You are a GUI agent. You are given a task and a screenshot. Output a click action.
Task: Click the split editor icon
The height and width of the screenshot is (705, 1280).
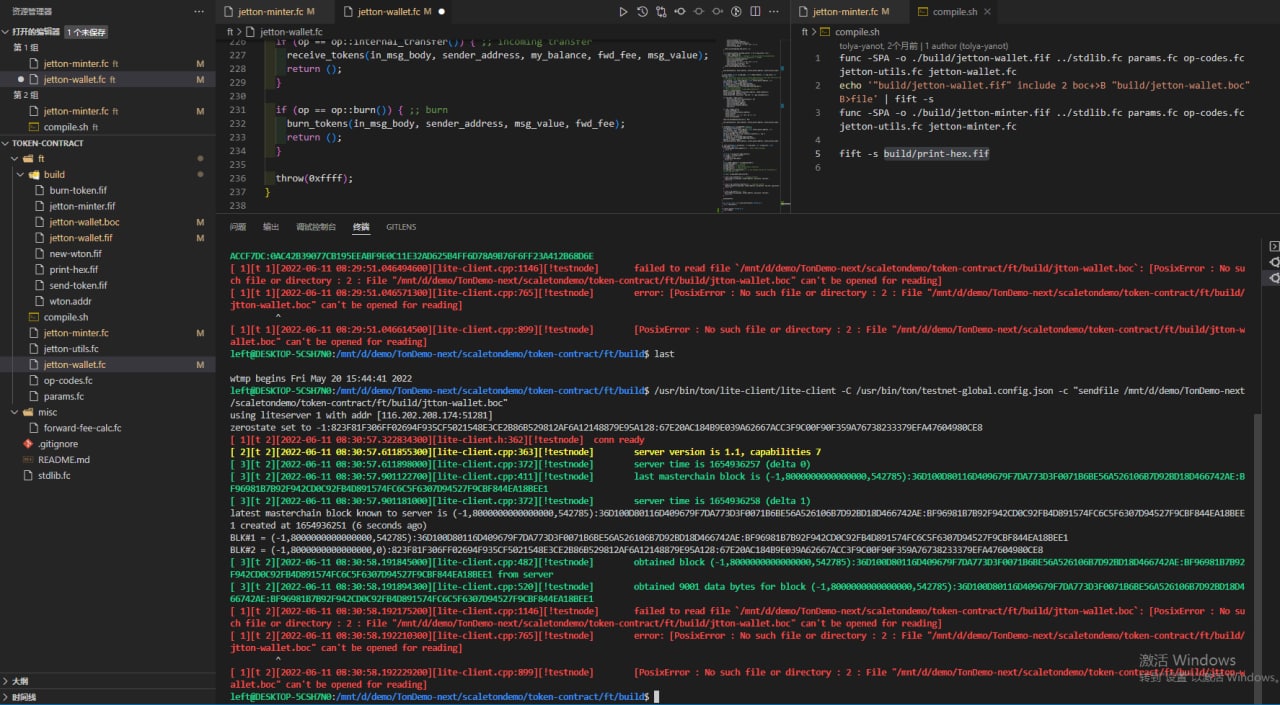click(756, 12)
